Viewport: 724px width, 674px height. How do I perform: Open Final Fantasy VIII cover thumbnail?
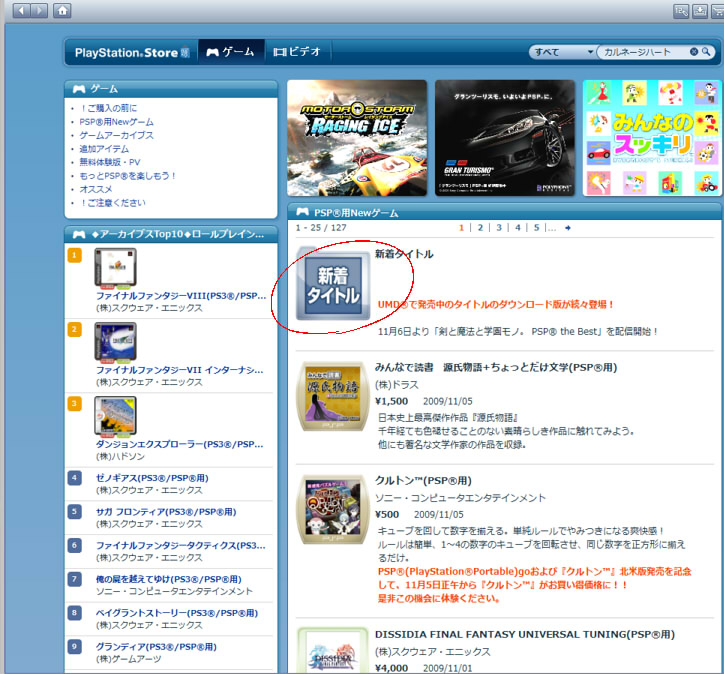click(x=115, y=268)
